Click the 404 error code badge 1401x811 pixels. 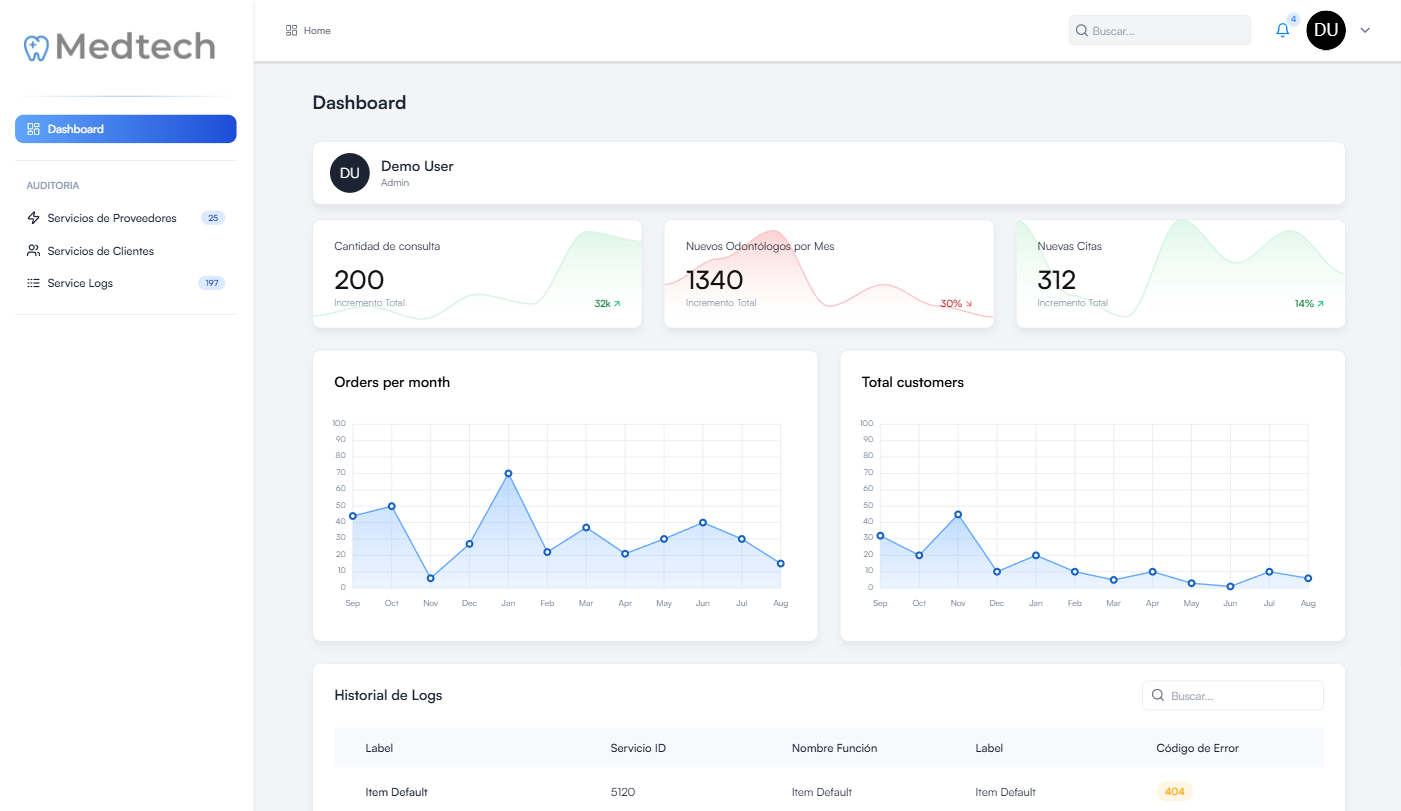[x=1175, y=792]
